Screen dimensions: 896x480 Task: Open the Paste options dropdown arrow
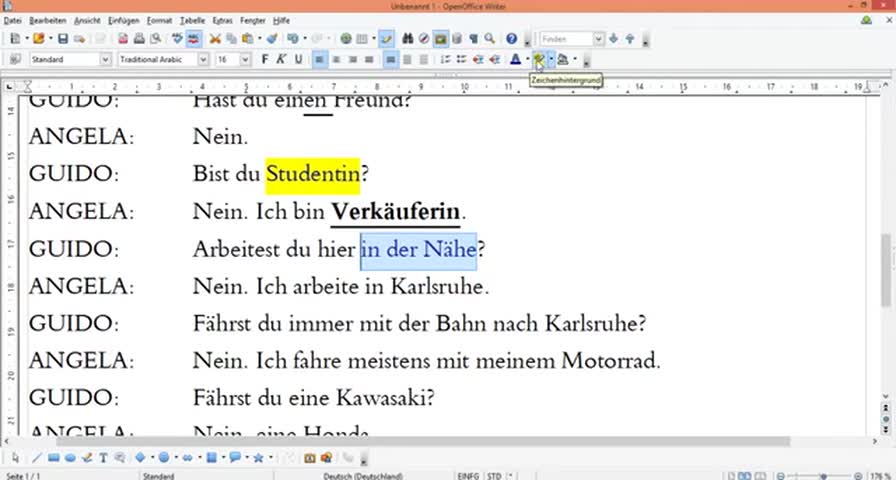259,39
